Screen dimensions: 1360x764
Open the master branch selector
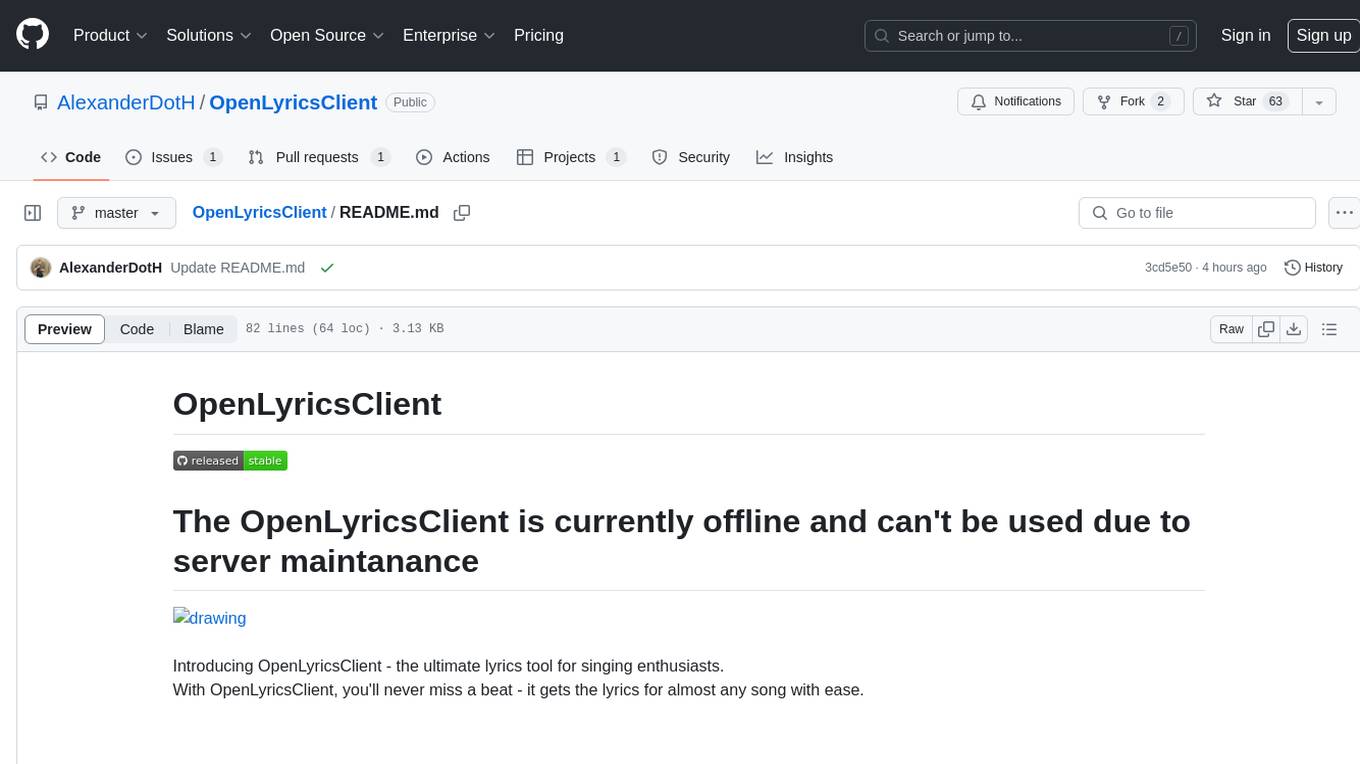click(116, 213)
